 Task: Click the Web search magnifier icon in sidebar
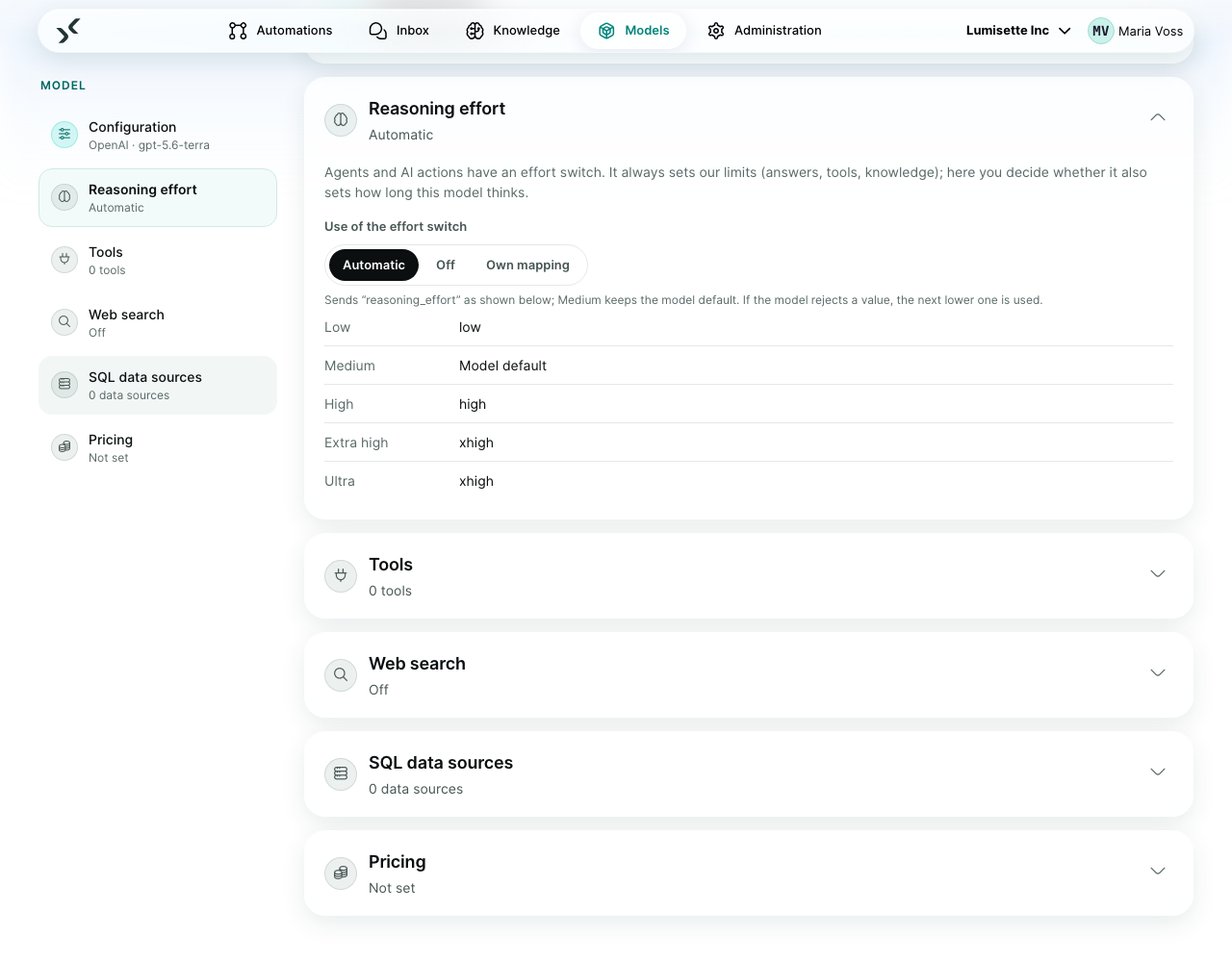pyautogui.click(x=64, y=322)
